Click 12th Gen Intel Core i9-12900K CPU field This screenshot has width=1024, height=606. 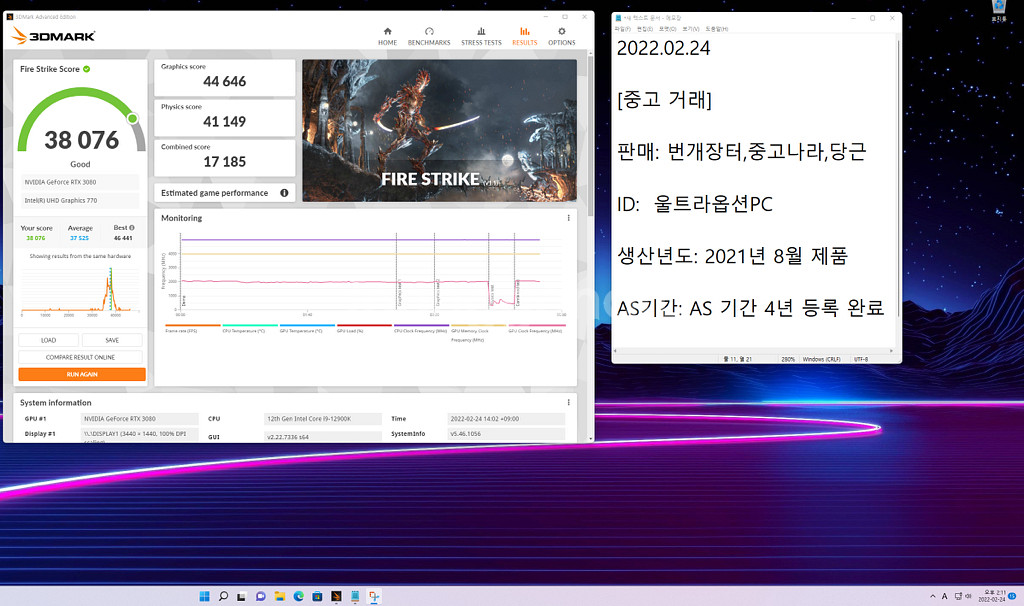323,419
